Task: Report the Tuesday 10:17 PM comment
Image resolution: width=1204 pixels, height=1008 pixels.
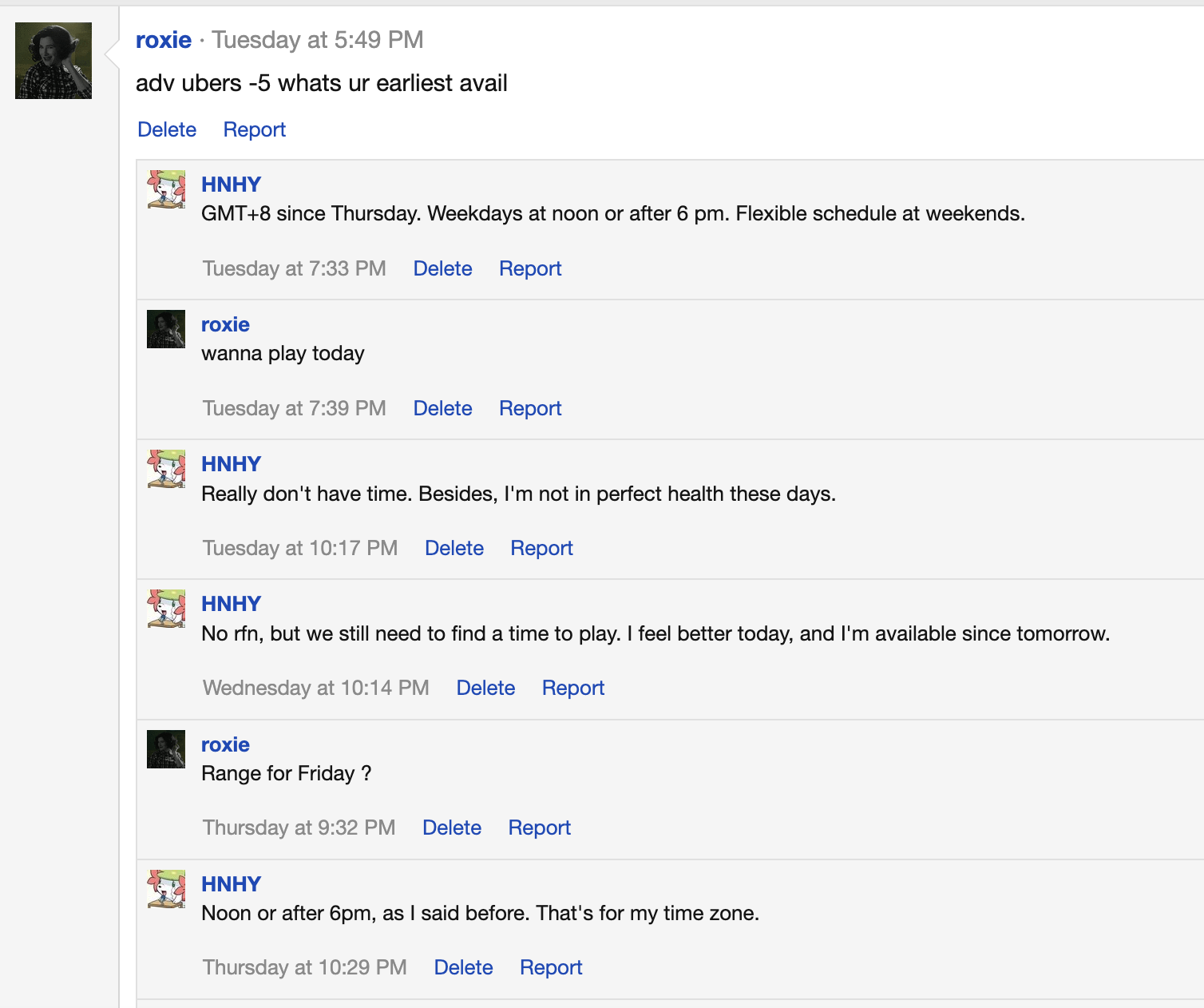Action: point(541,548)
